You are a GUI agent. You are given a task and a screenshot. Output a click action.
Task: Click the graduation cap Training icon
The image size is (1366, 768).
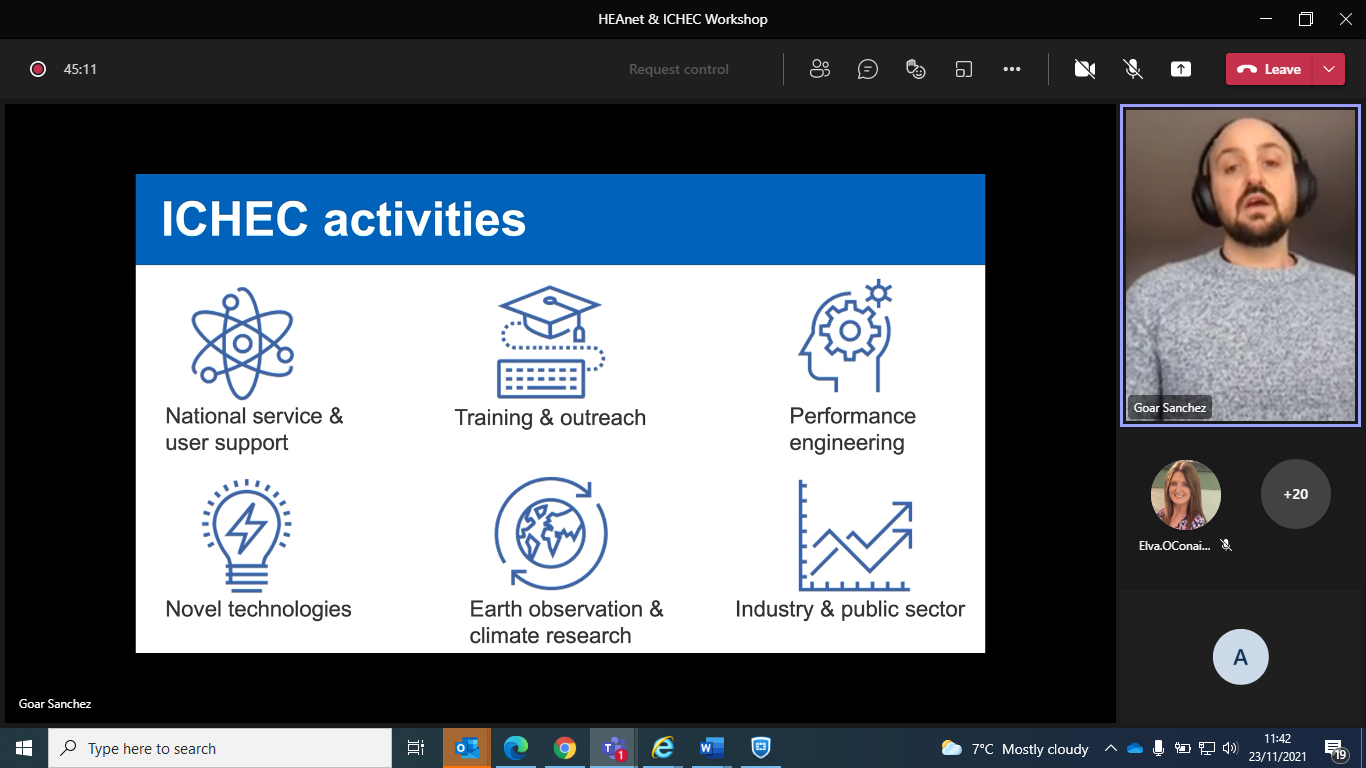(x=551, y=342)
